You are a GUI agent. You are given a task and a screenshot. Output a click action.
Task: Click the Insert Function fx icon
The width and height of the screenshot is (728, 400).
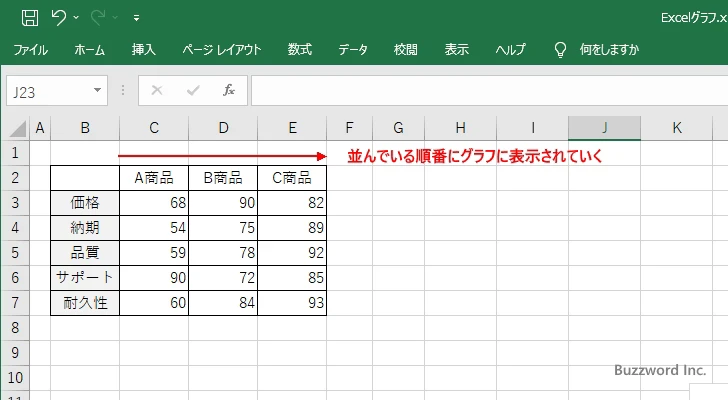[x=228, y=90]
